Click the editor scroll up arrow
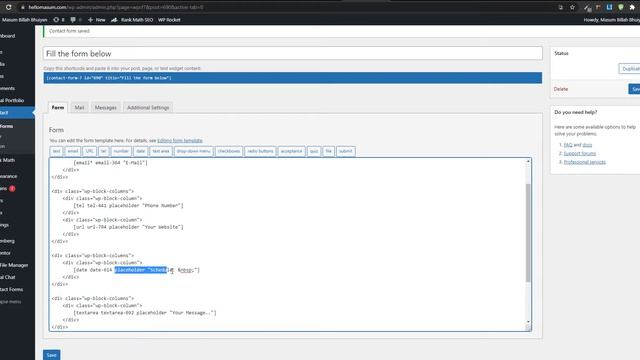Image resolution: width=640 pixels, height=360 pixels. coord(528,162)
